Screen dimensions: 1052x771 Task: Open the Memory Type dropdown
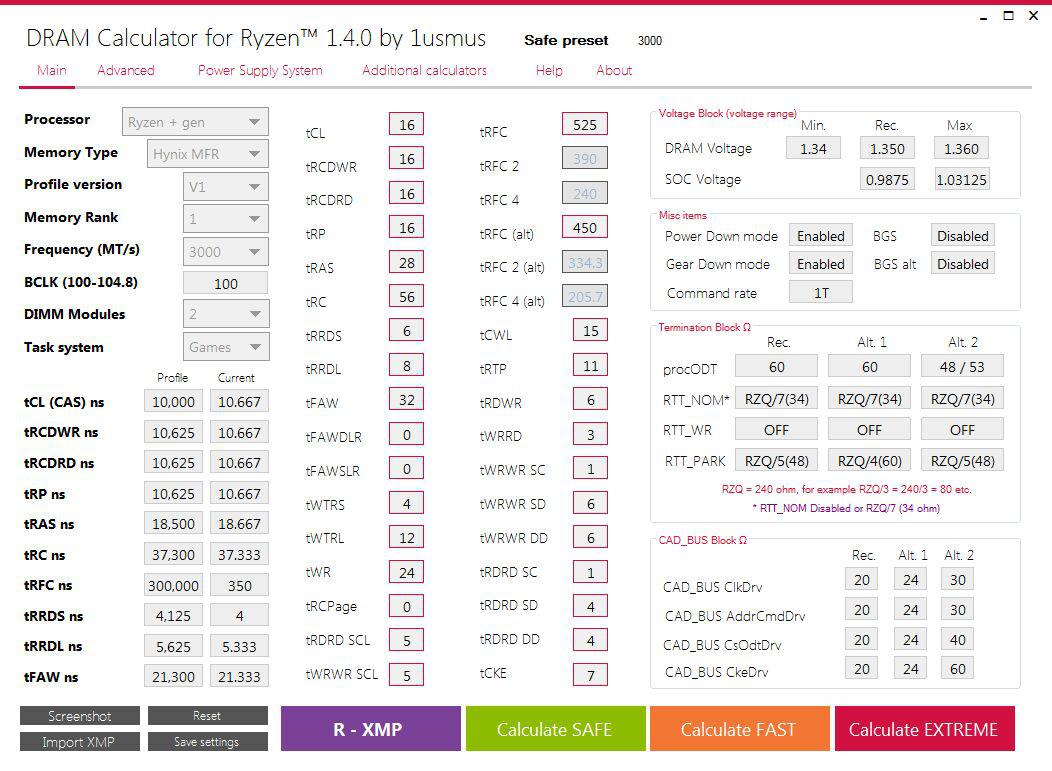[x=207, y=154]
